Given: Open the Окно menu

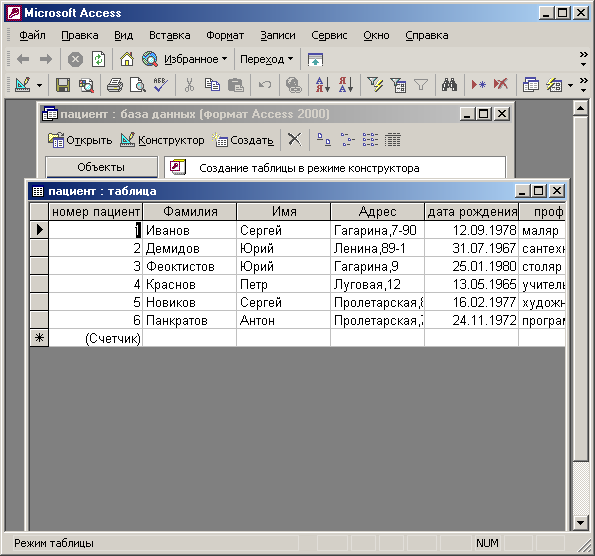Looking at the screenshot, I should click(x=376, y=35).
